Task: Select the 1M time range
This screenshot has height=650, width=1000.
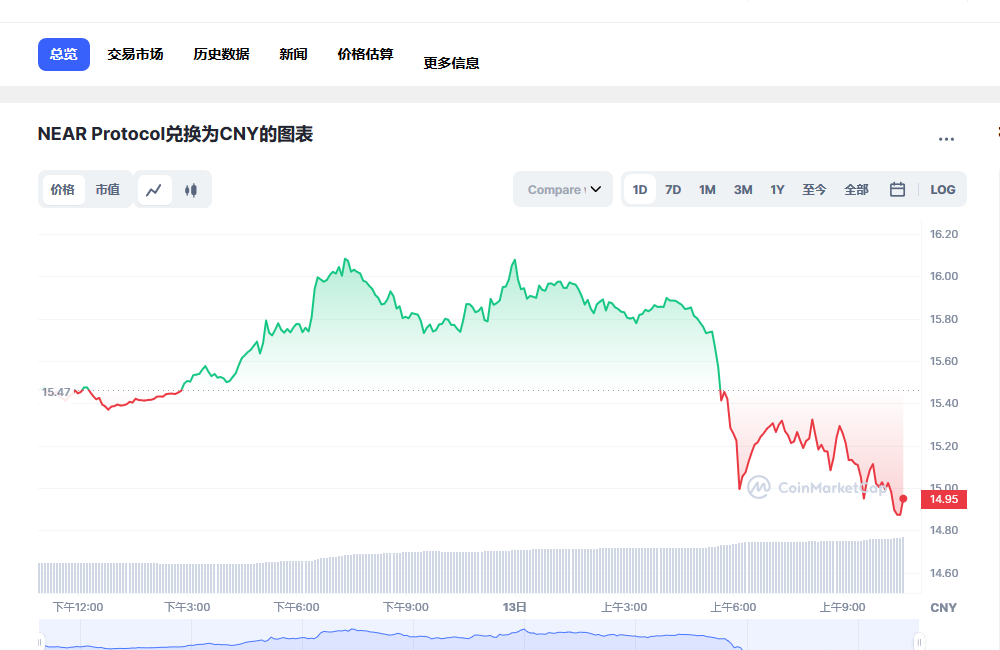Action: 707,189
